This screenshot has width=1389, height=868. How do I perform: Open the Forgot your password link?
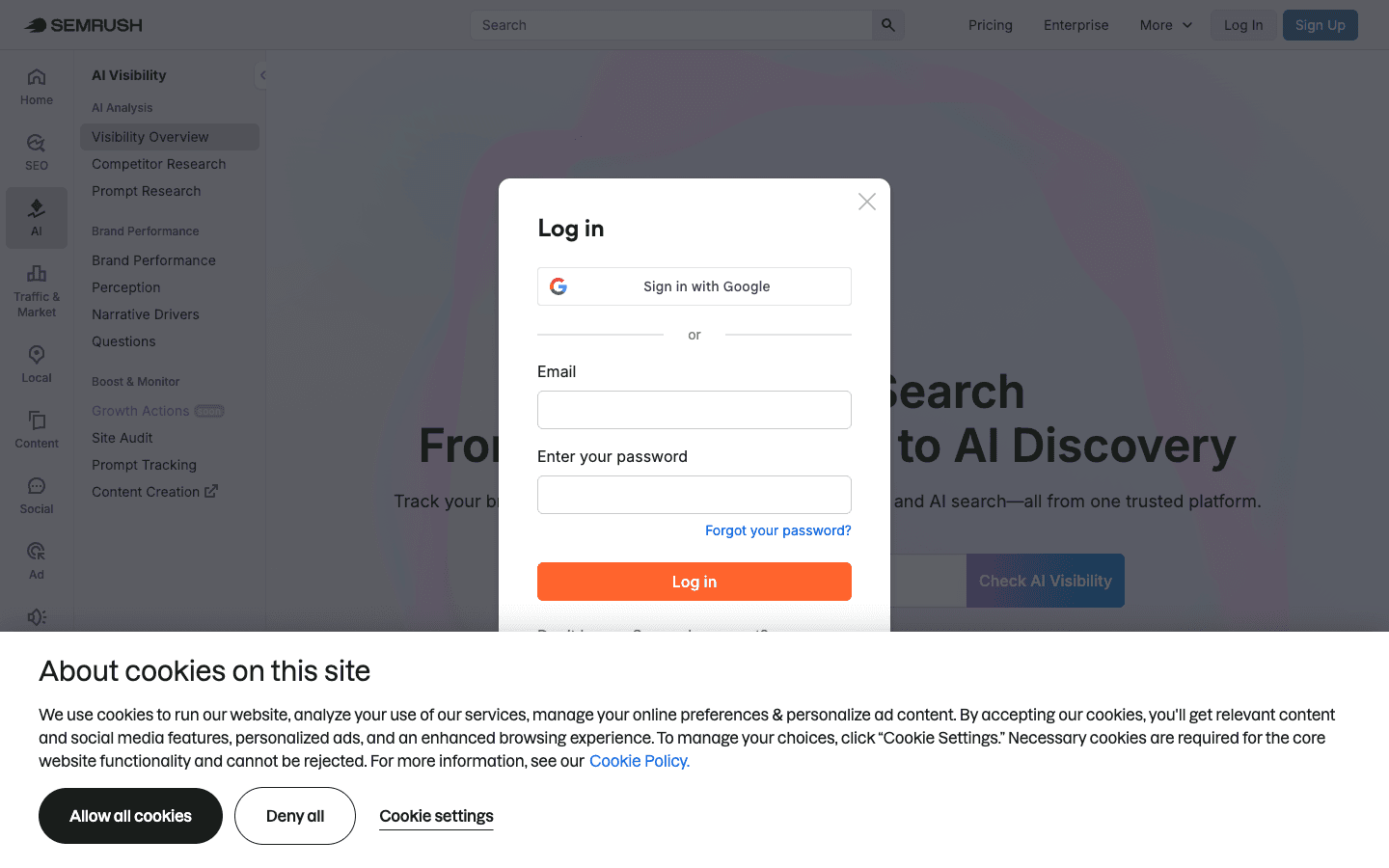[x=777, y=530]
